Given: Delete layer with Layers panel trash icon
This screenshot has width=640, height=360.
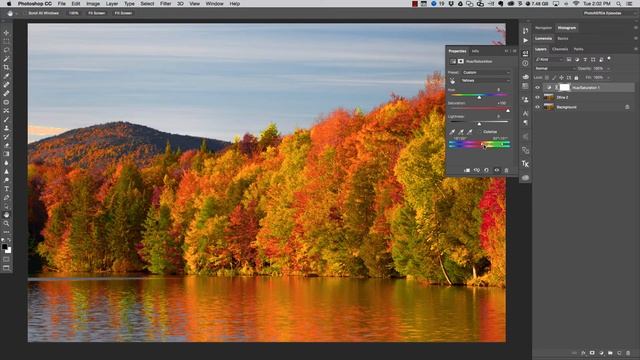Looking at the screenshot, I should tap(628, 353).
